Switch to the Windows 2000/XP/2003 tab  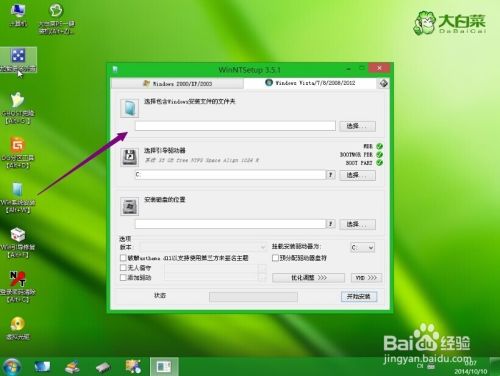pos(177,83)
